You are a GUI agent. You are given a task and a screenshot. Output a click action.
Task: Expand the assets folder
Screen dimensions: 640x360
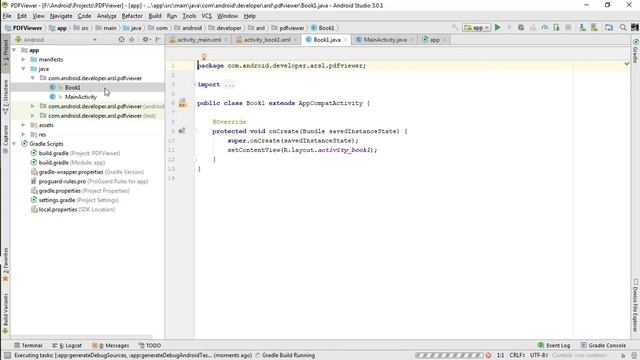[x=24, y=125]
